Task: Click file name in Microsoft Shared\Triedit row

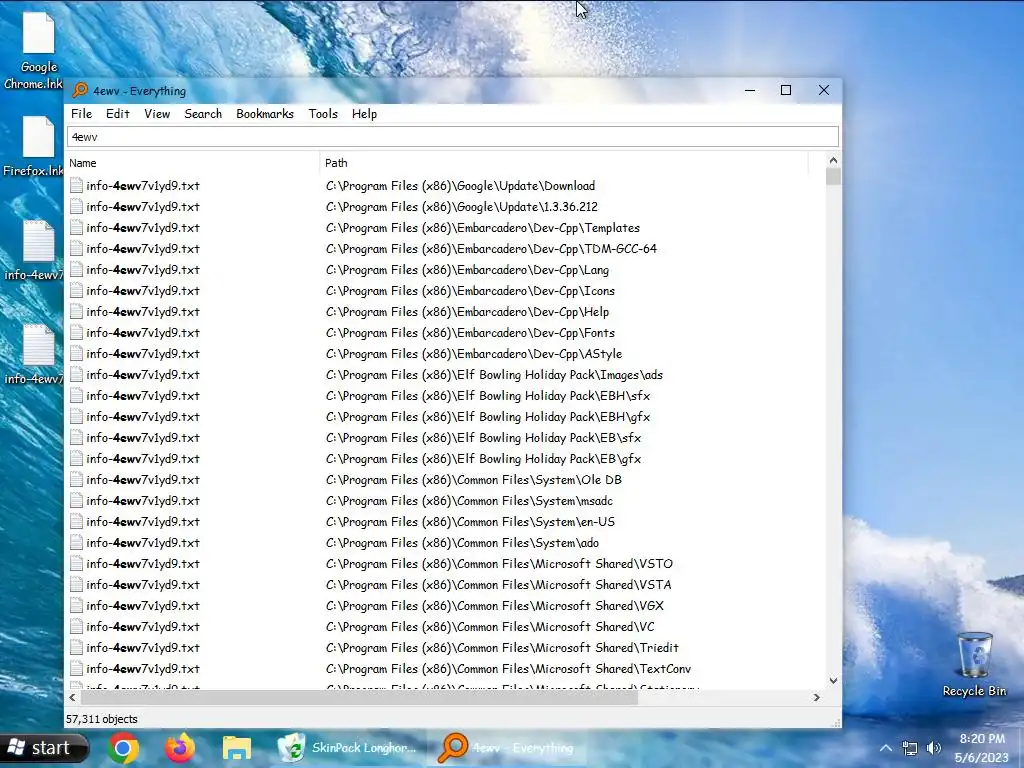Action: click(143, 647)
